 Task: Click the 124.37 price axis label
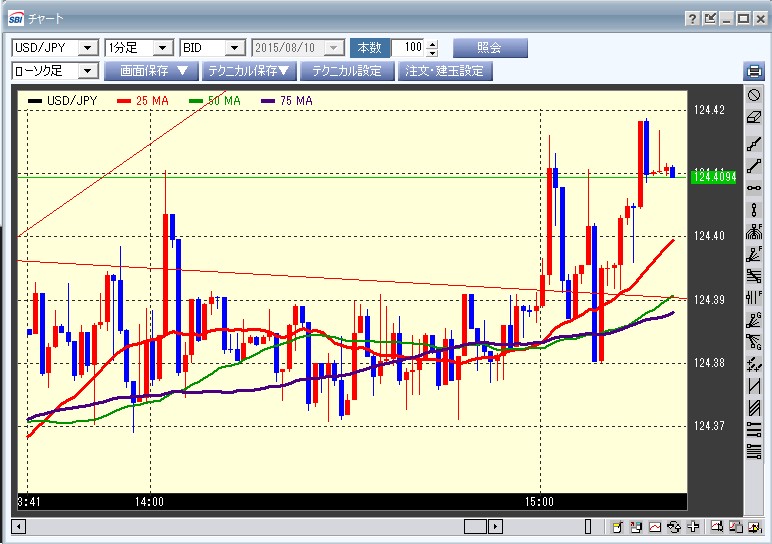click(709, 426)
